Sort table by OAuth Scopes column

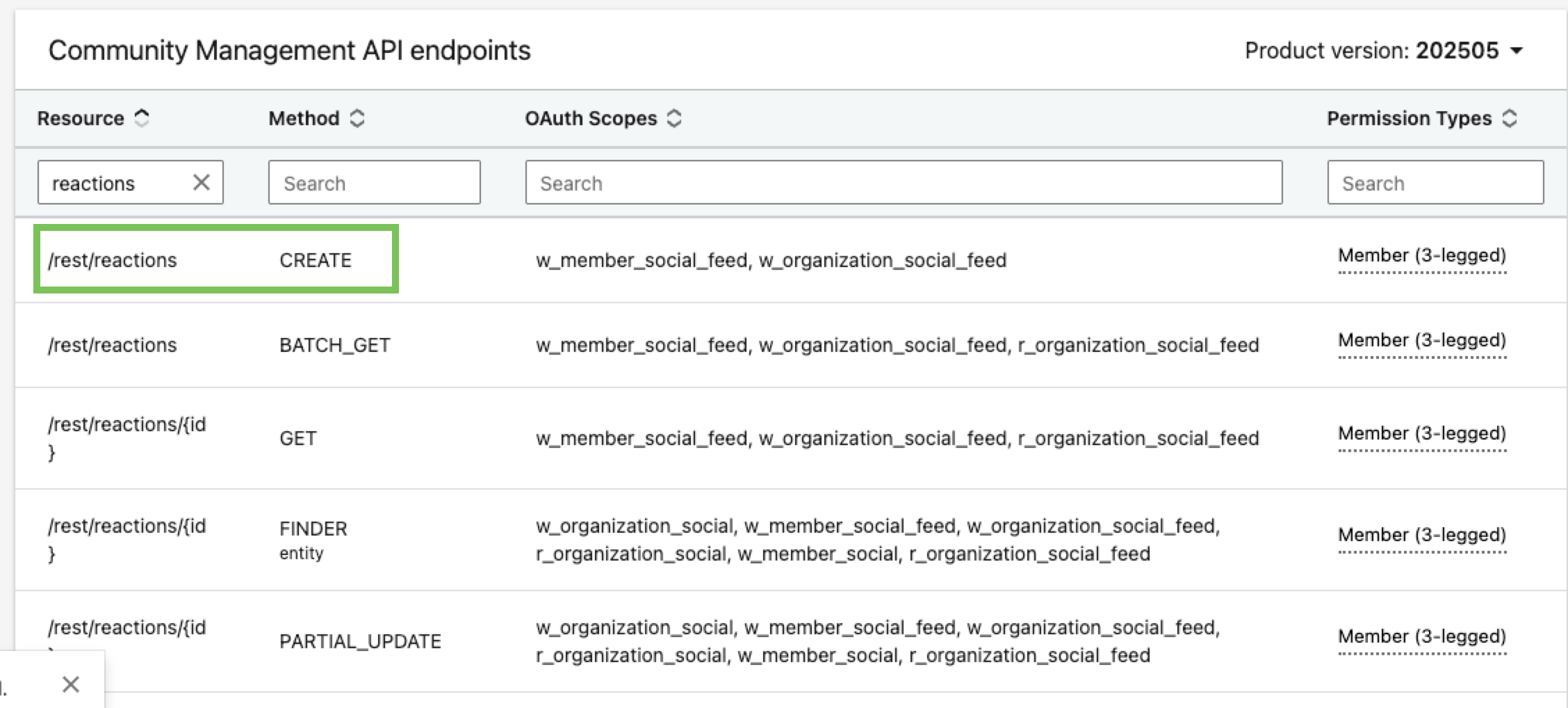coord(674,118)
